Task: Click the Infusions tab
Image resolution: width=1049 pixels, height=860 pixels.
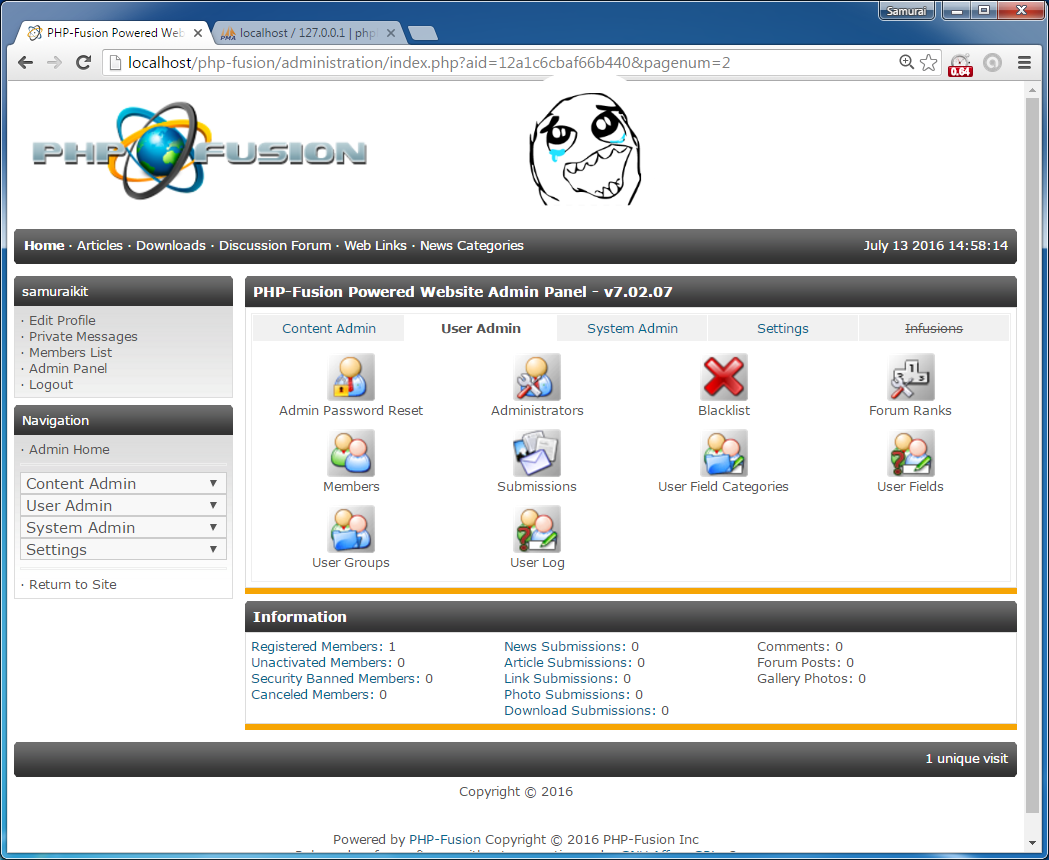Action: [933, 329]
